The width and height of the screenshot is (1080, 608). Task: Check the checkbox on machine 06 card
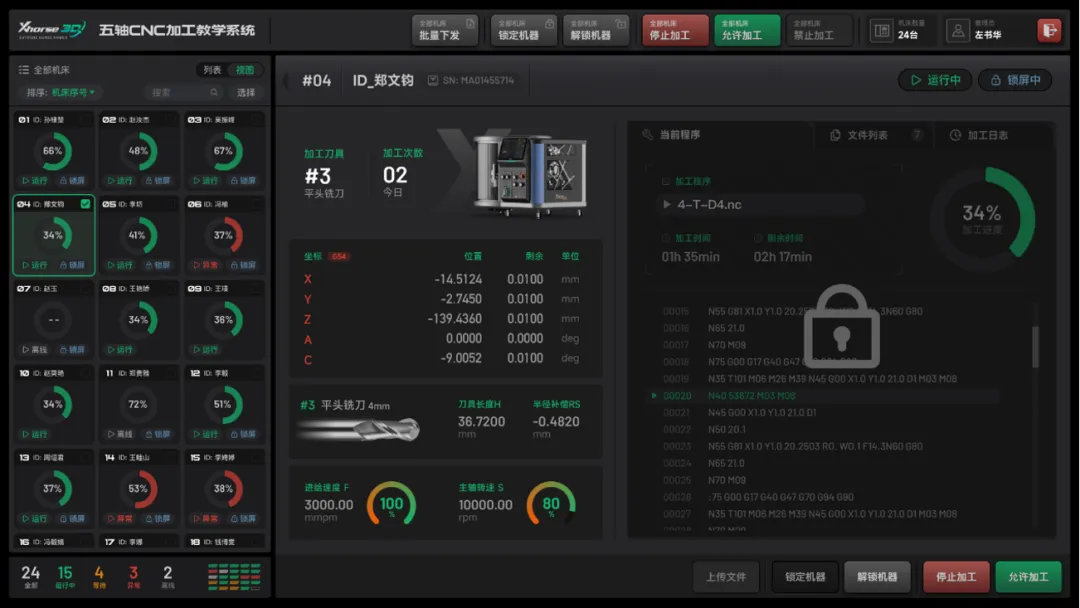(x=256, y=205)
